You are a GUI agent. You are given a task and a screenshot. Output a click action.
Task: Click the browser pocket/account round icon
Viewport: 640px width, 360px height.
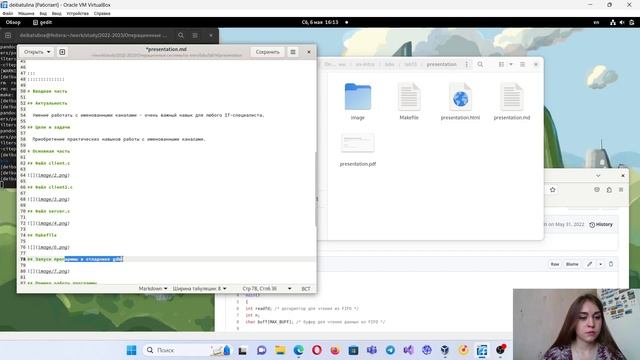point(597,190)
